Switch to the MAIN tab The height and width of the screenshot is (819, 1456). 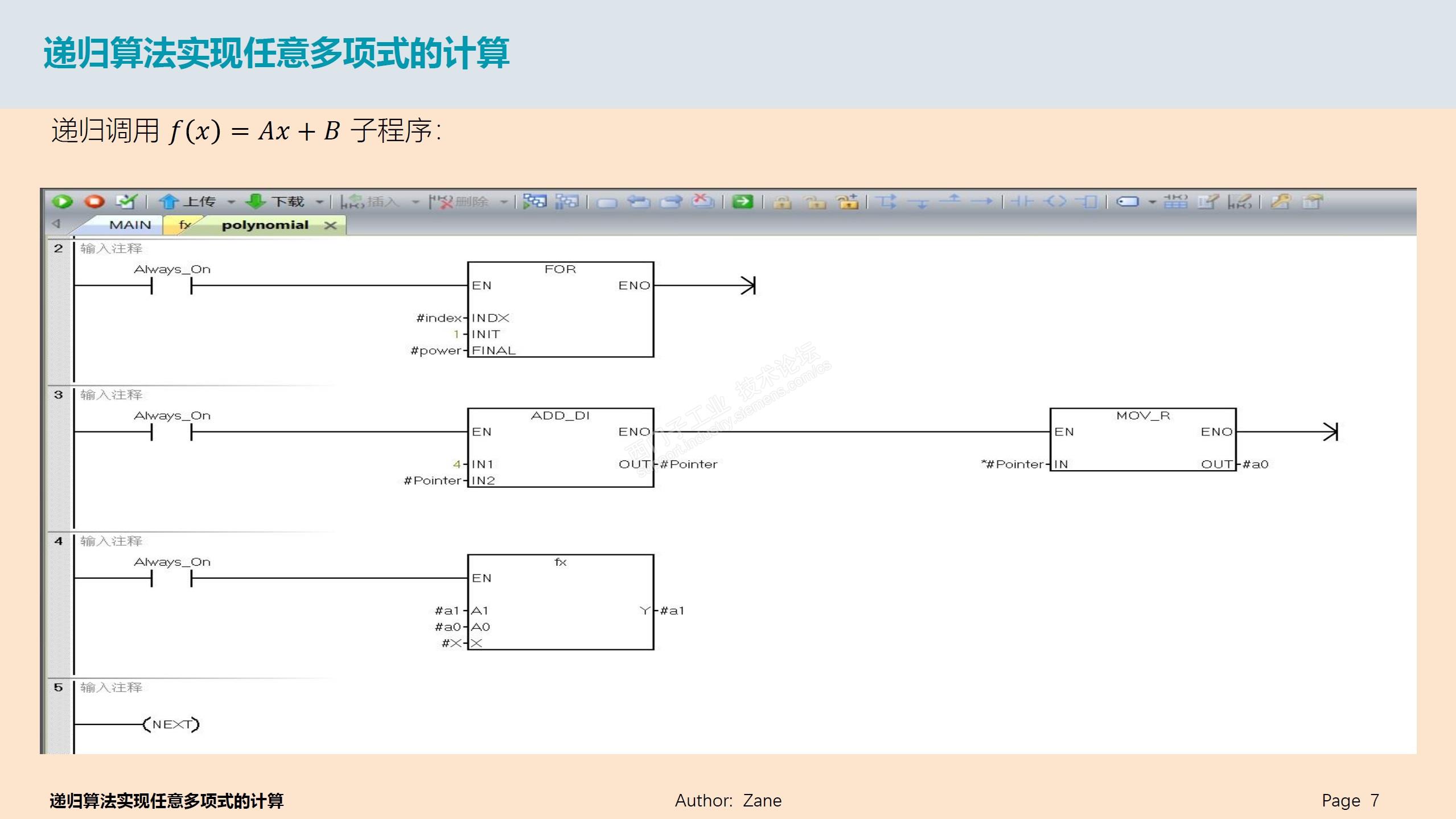(x=130, y=225)
